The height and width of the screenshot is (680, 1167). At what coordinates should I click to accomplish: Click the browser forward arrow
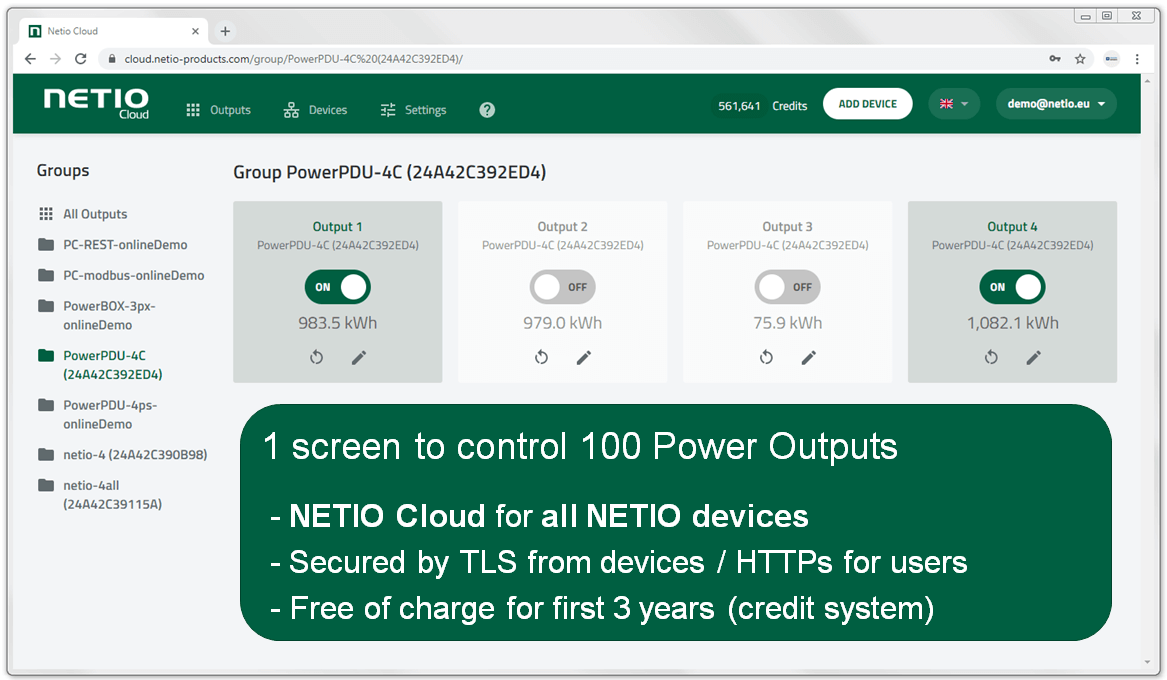point(55,59)
